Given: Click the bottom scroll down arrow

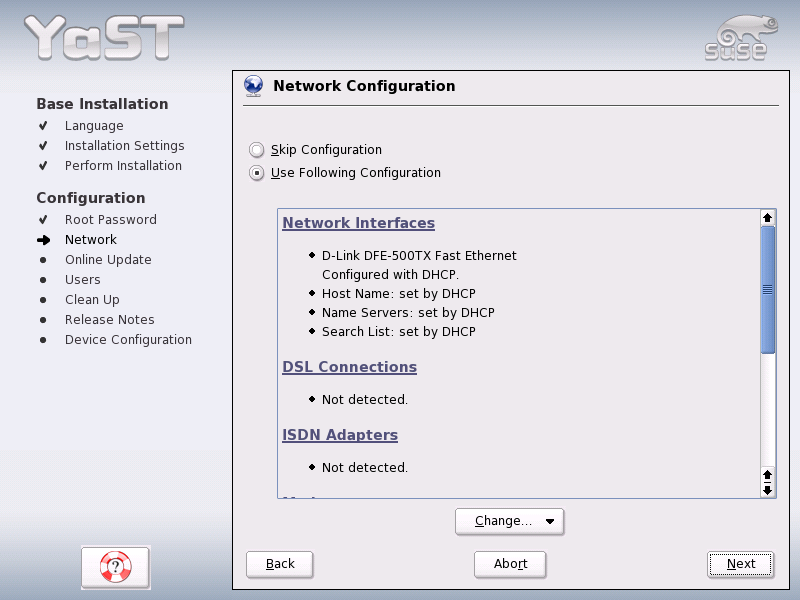Looking at the screenshot, I should click(767, 490).
